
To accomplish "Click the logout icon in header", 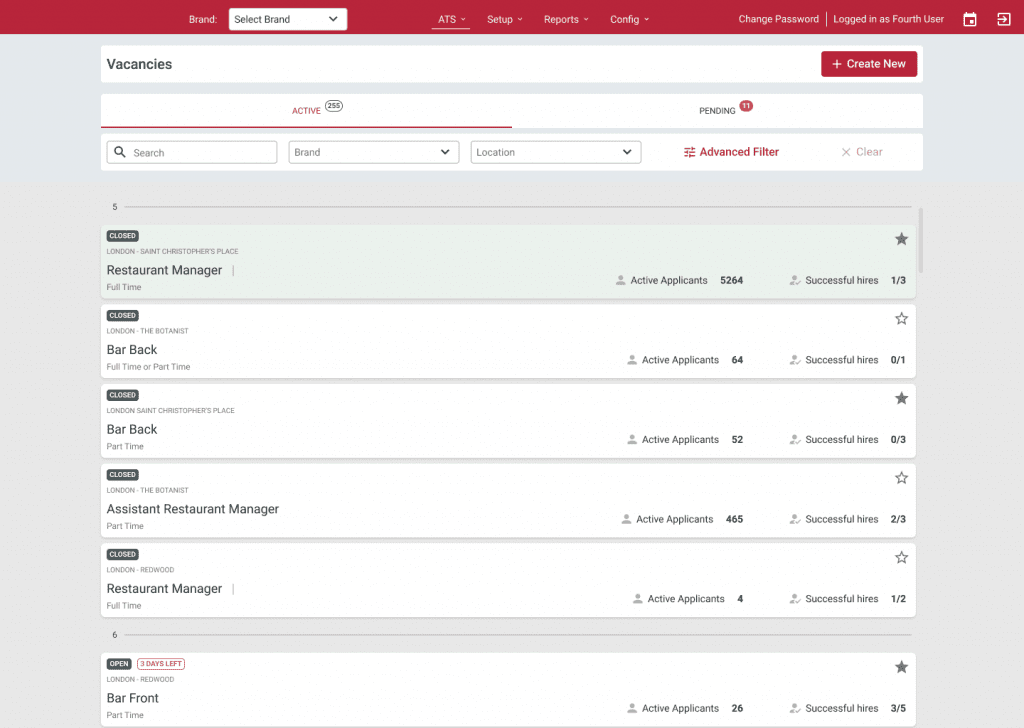I will [x=1003, y=19].
